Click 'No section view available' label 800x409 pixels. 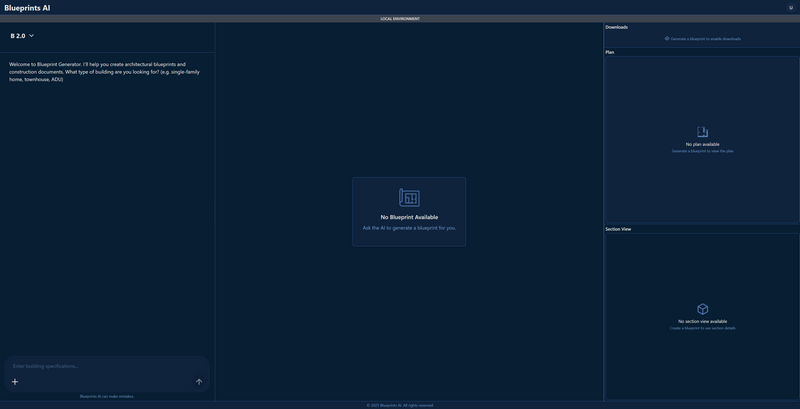(x=703, y=321)
